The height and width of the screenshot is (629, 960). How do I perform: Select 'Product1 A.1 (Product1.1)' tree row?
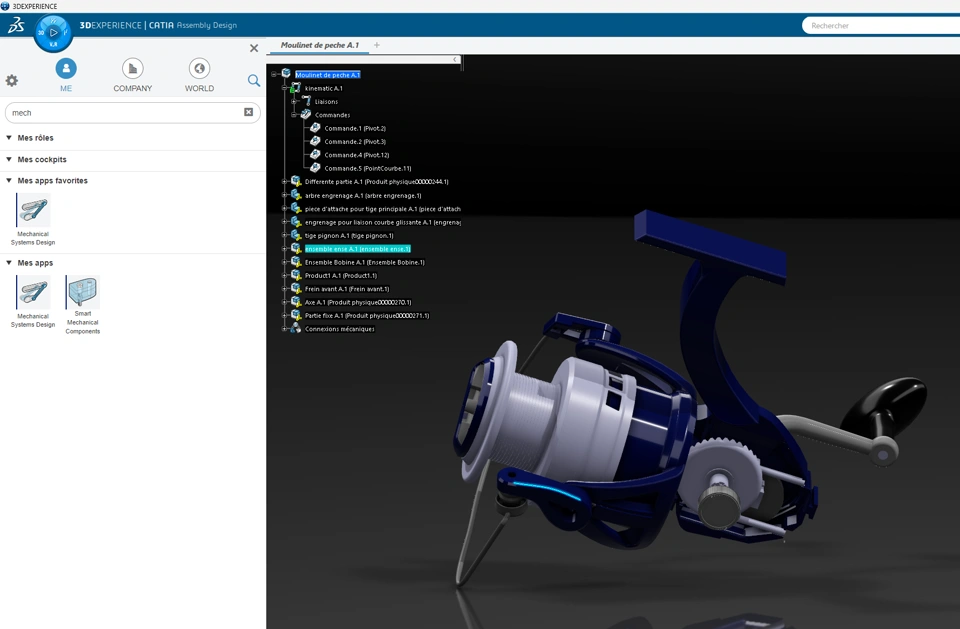tap(341, 276)
